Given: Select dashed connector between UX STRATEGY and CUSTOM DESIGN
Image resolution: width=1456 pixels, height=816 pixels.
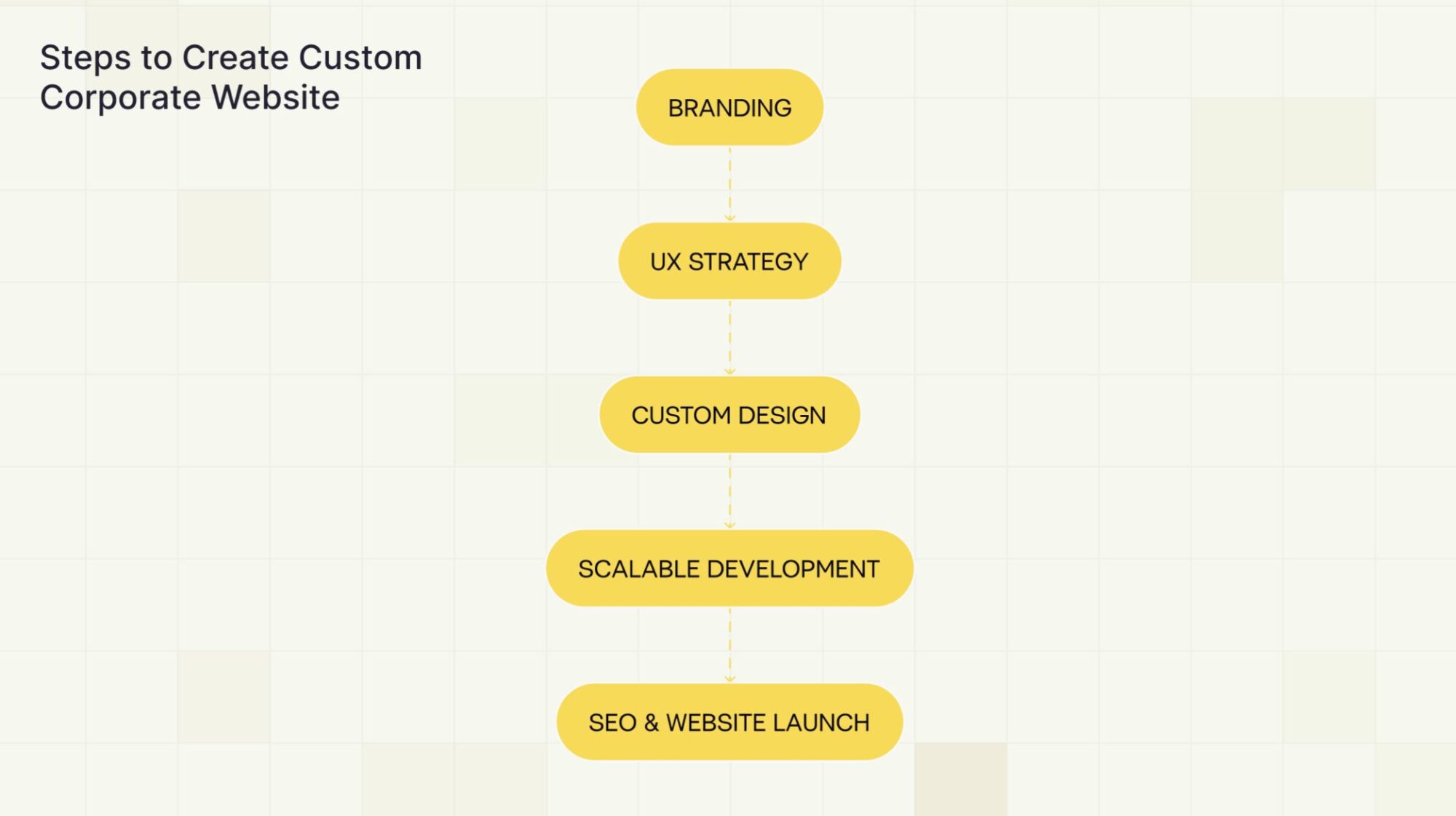Looking at the screenshot, I should click(x=730, y=334).
